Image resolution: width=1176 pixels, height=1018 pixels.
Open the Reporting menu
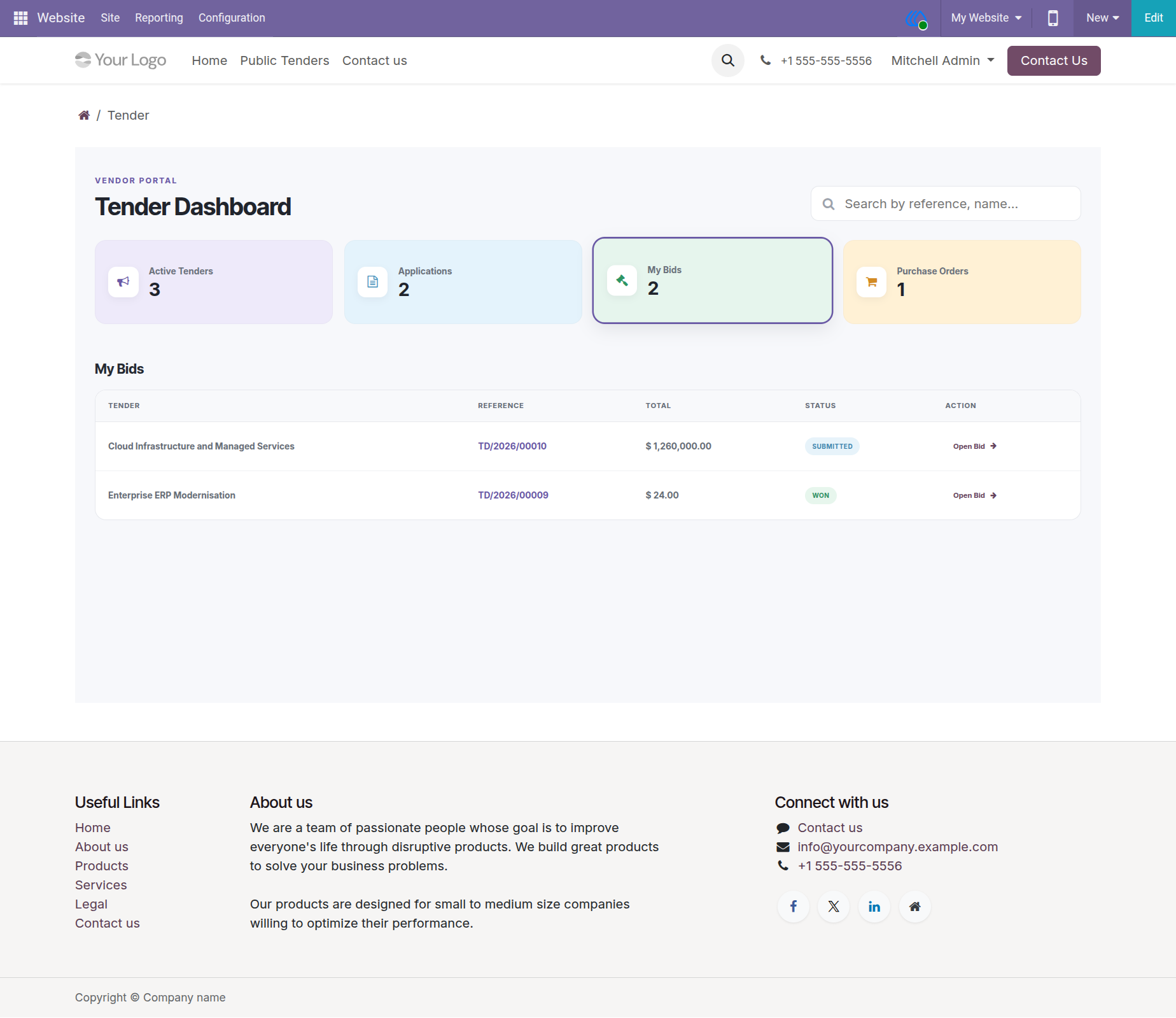tap(159, 18)
